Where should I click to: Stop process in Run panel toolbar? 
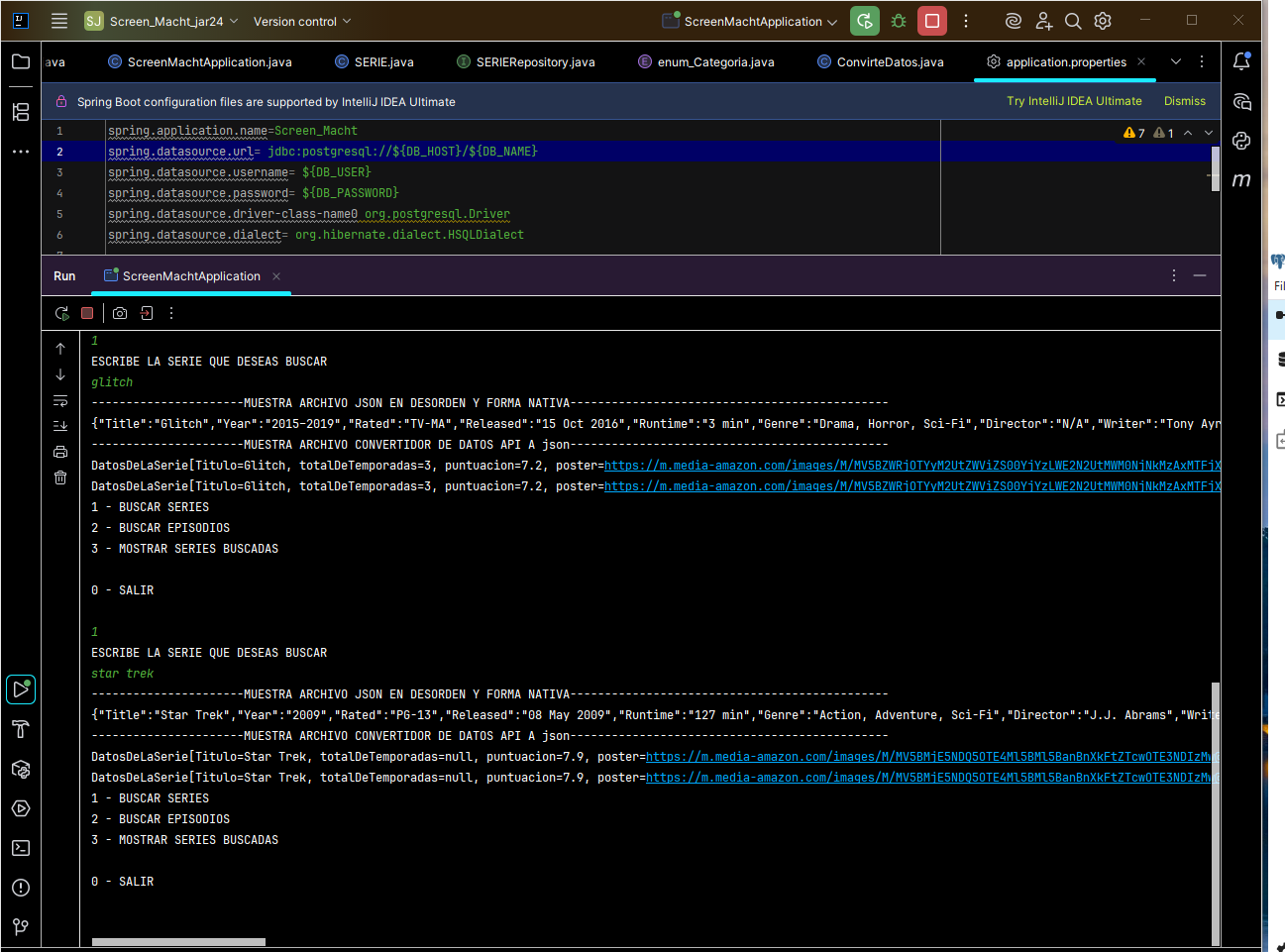[87, 313]
